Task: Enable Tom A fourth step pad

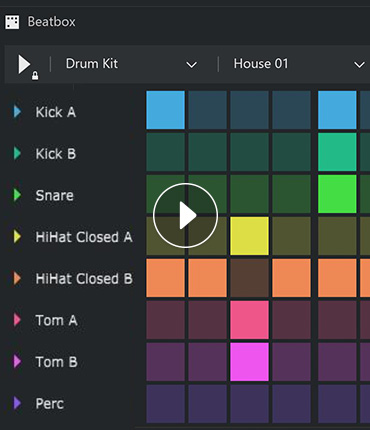Action: tap(291, 320)
